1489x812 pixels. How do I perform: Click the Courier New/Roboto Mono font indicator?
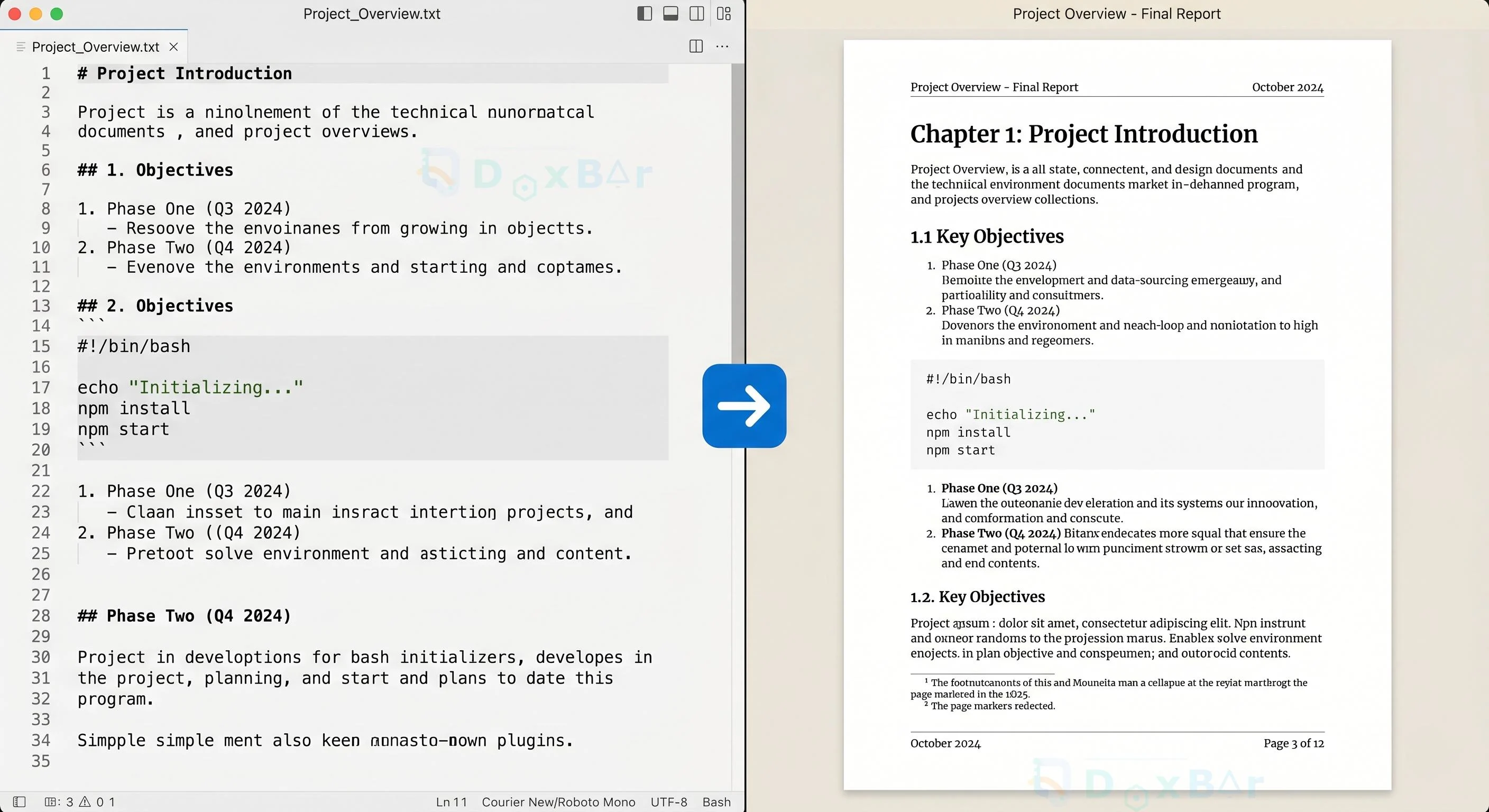[558, 801]
